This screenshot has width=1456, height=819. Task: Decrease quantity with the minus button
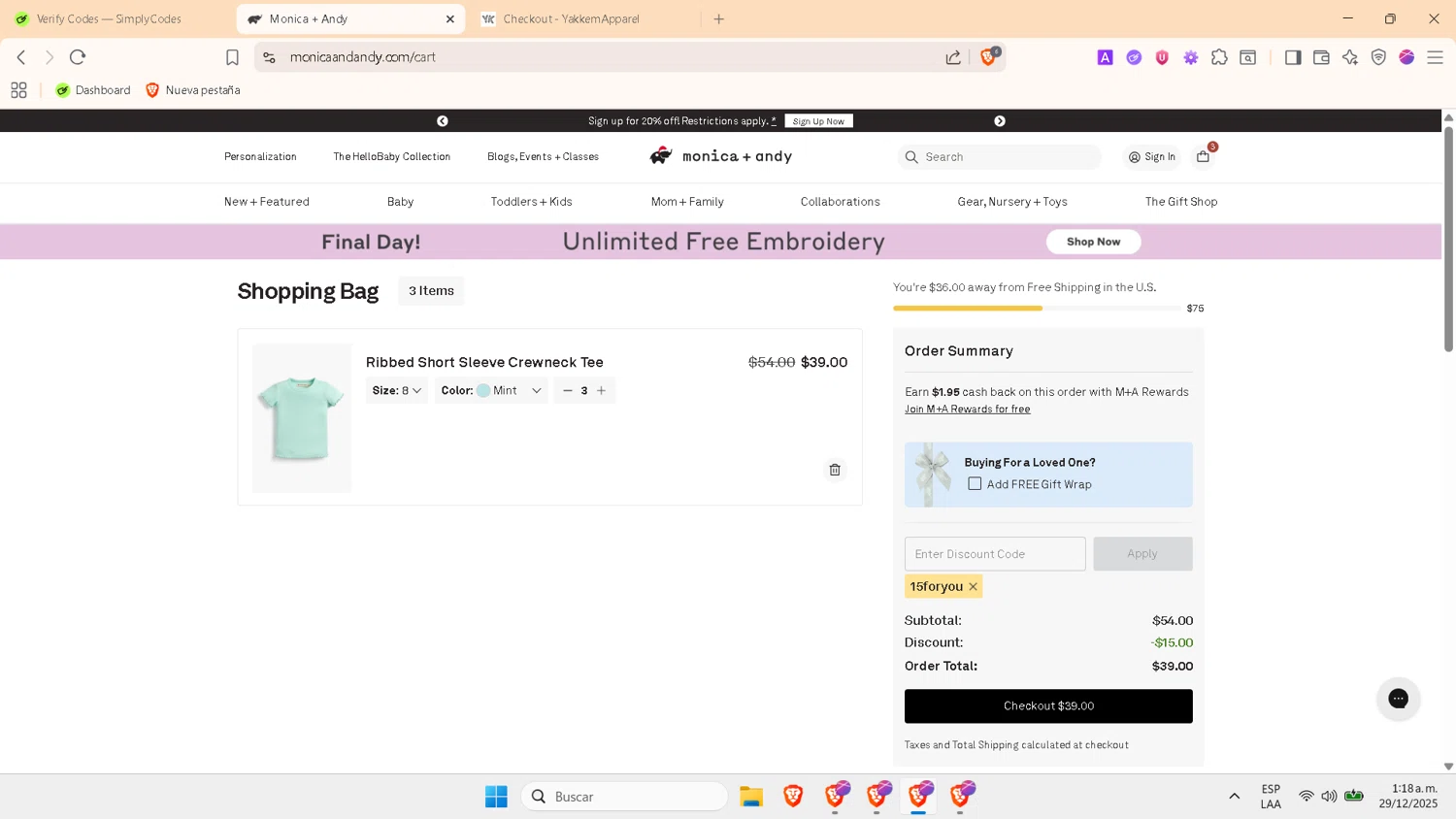tap(568, 390)
